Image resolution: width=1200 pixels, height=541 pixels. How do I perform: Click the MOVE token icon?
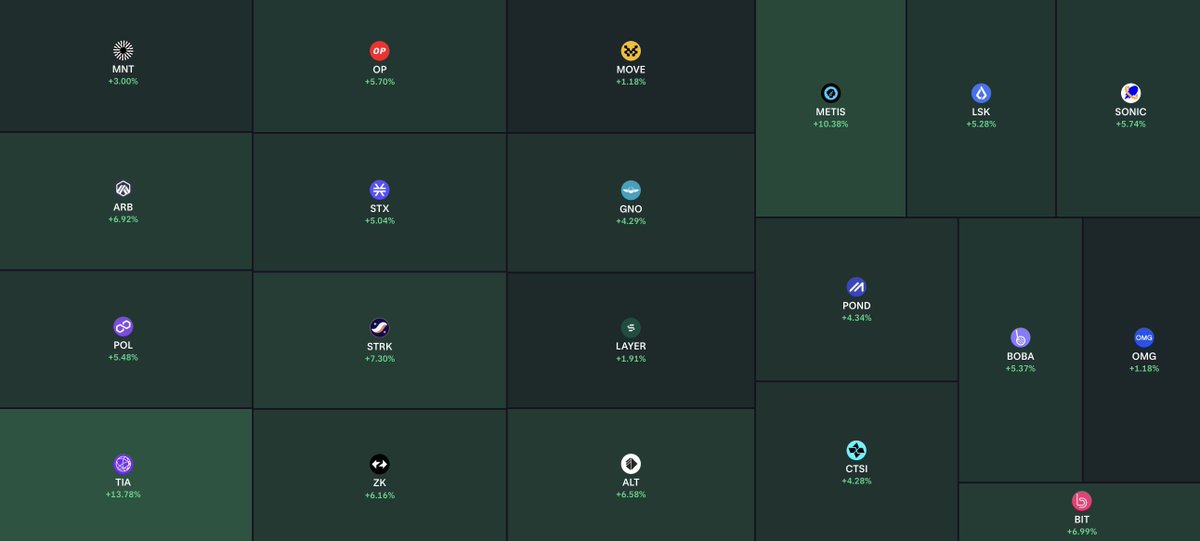[x=630, y=51]
